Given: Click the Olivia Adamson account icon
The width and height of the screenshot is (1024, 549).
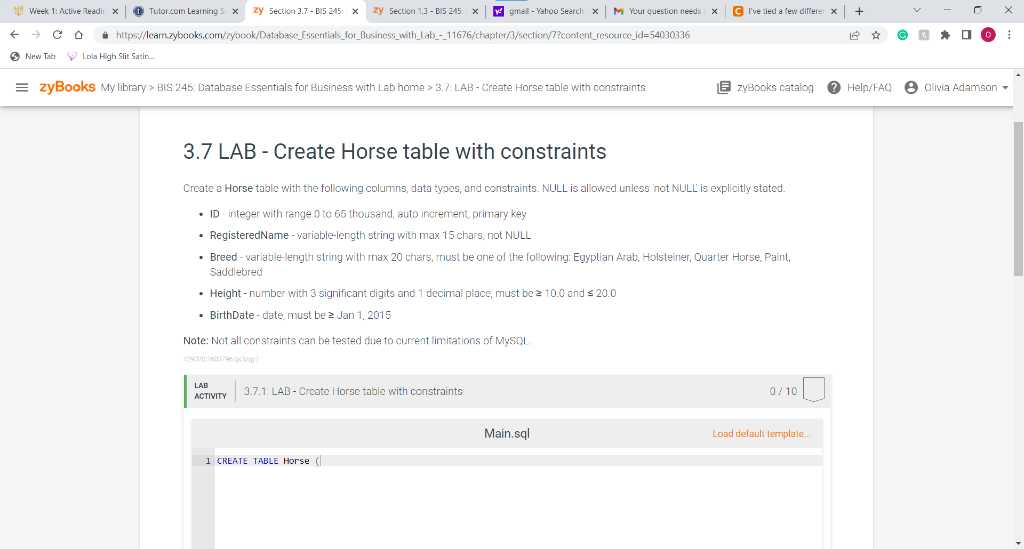Looking at the screenshot, I should pos(911,87).
